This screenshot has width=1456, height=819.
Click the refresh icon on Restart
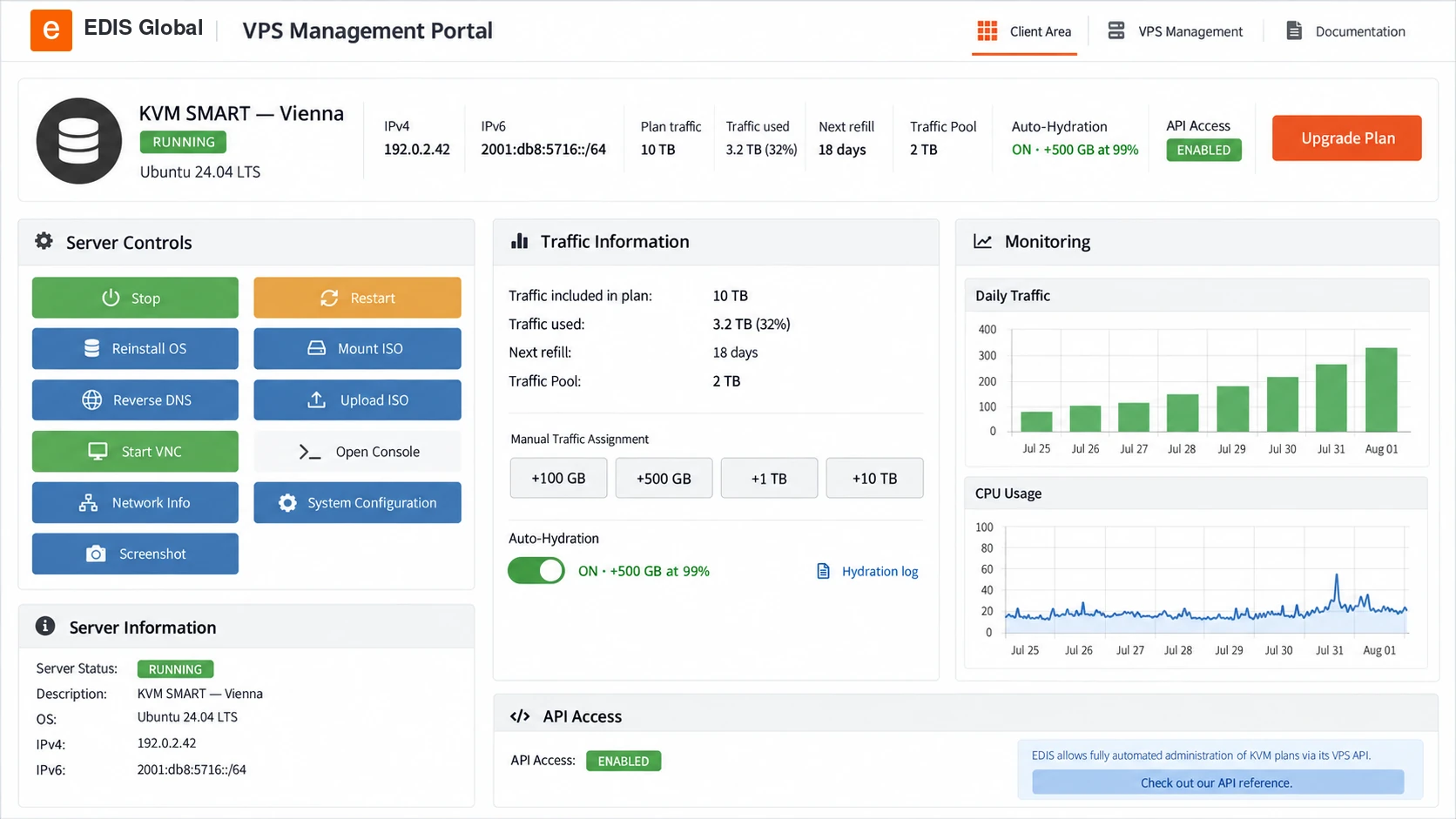click(329, 298)
